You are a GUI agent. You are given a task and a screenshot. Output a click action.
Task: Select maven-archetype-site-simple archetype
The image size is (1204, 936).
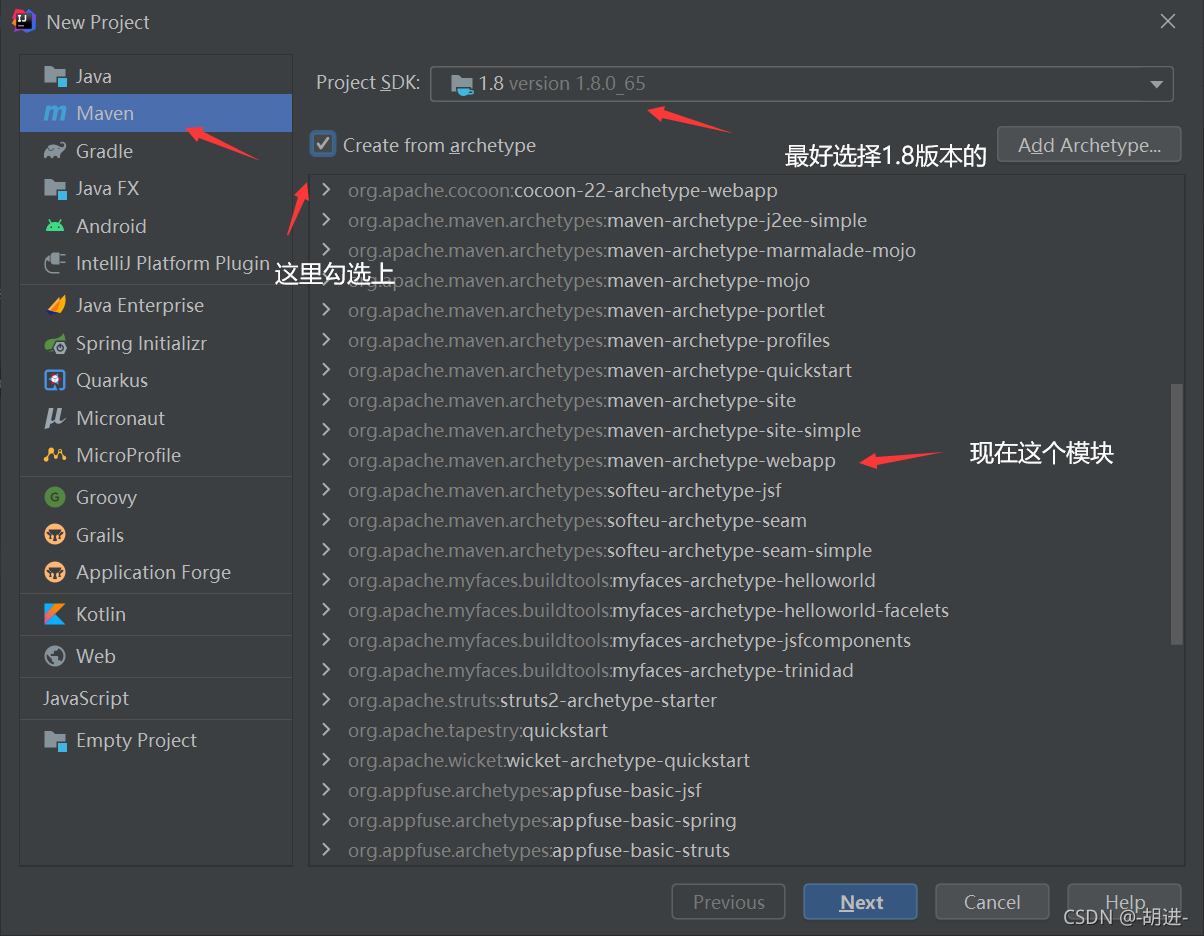(604, 430)
